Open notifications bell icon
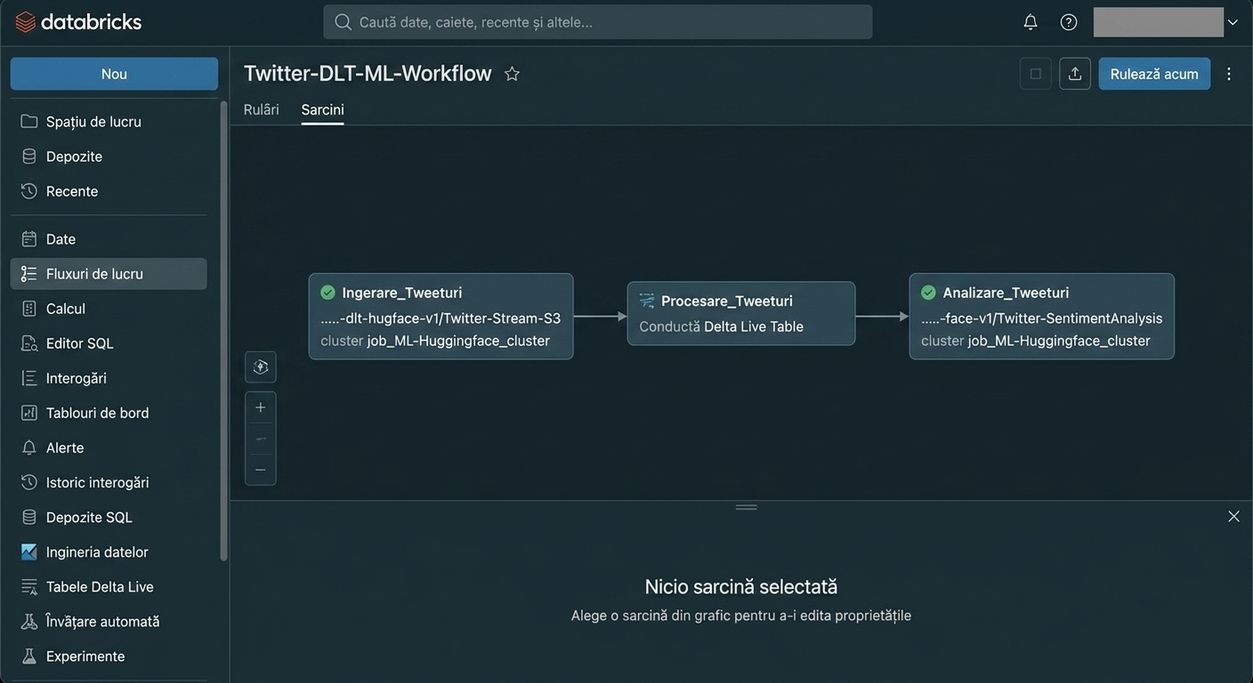 pos(1030,21)
